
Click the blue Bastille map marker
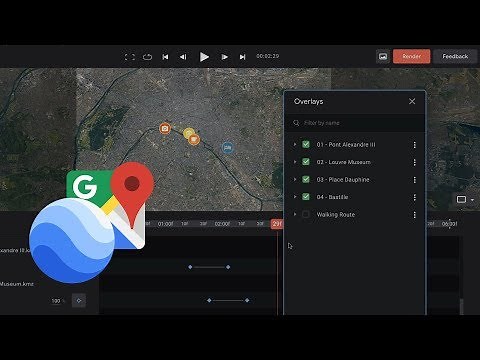point(228,147)
